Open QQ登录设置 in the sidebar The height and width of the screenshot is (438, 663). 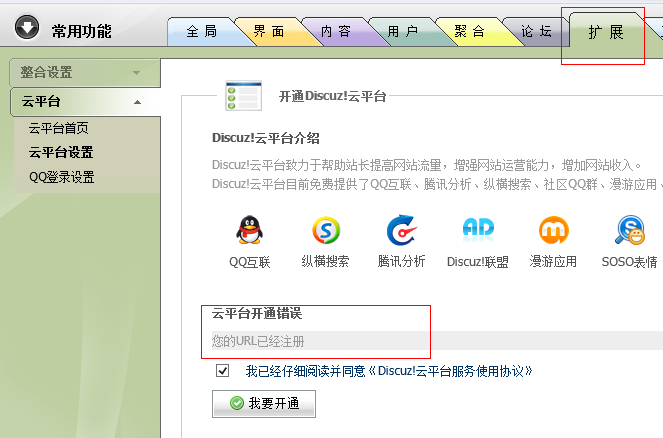click(x=62, y=177)
